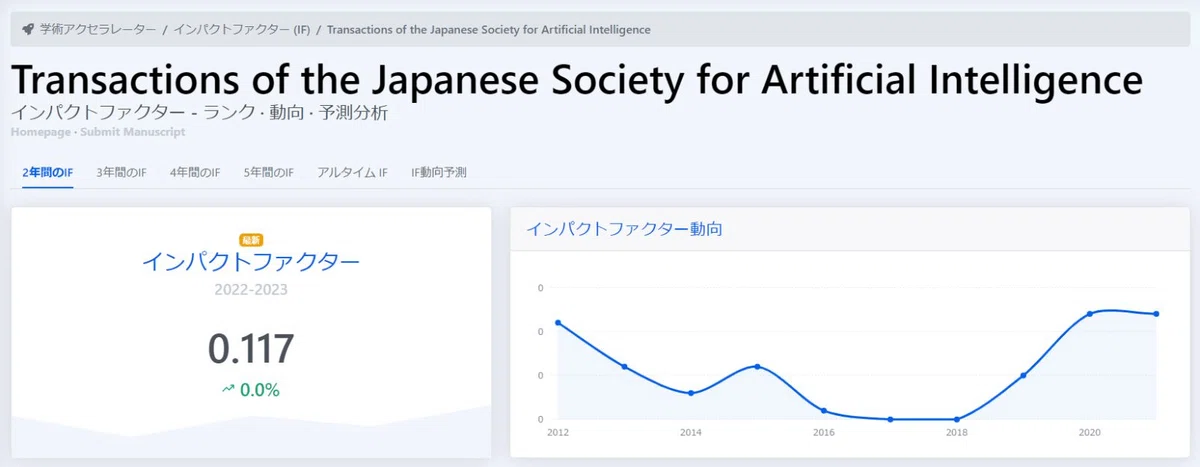Click the green trend arrow icon
This screenshot has height=467, width=1200.
click(x=228, y=389)
